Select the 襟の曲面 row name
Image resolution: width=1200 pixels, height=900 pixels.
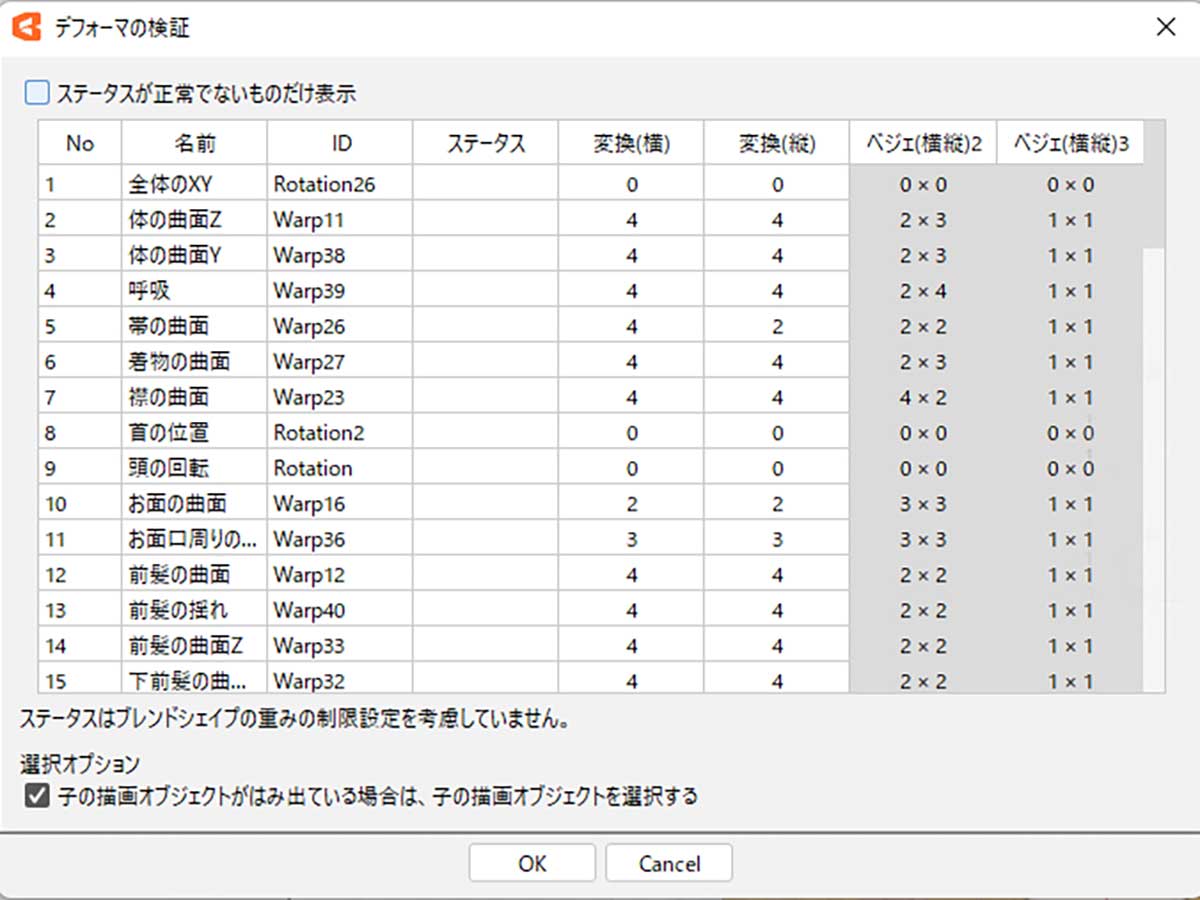194,398
